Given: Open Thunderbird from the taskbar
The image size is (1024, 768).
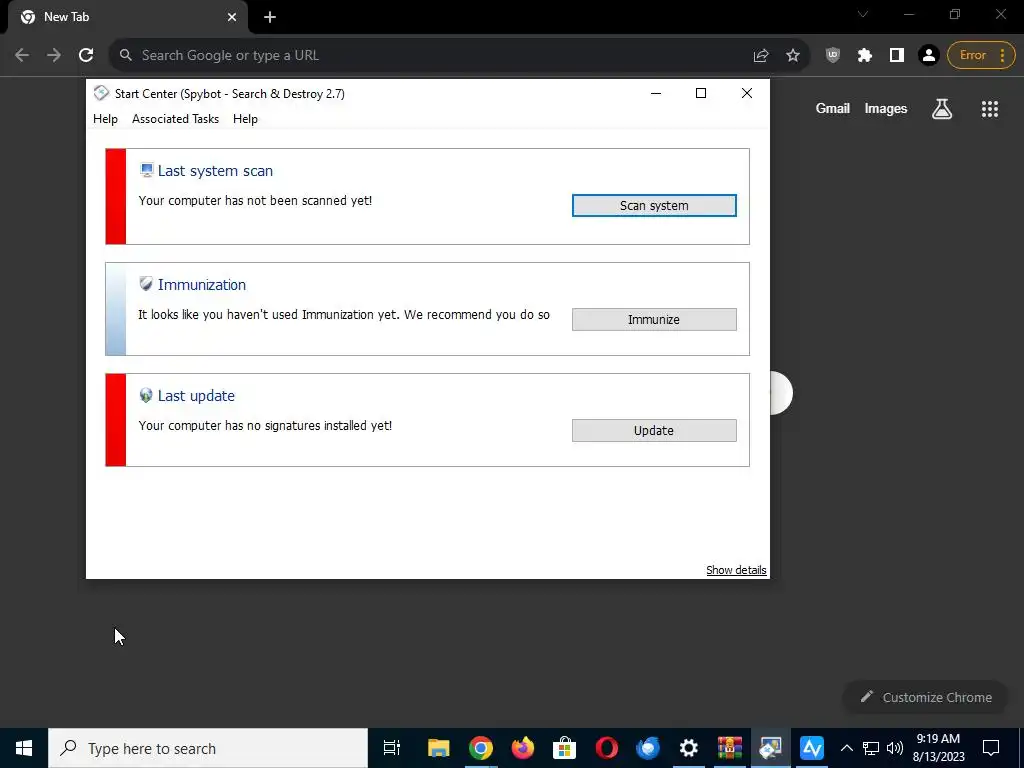Looking at the screenshot, I should pos(648,748).
